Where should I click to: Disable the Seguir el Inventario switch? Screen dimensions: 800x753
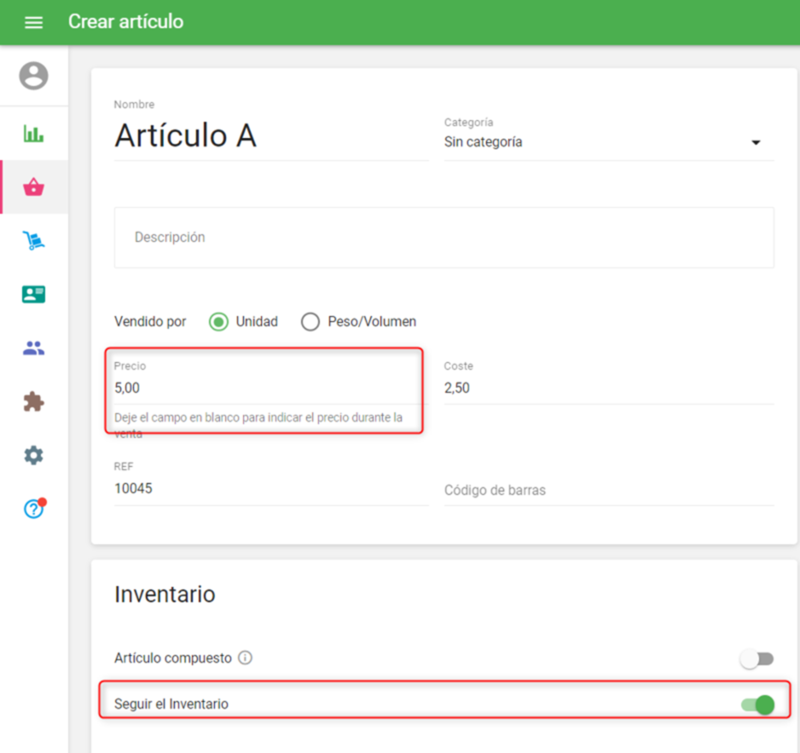pyautogui.click(x=757, y=705)
